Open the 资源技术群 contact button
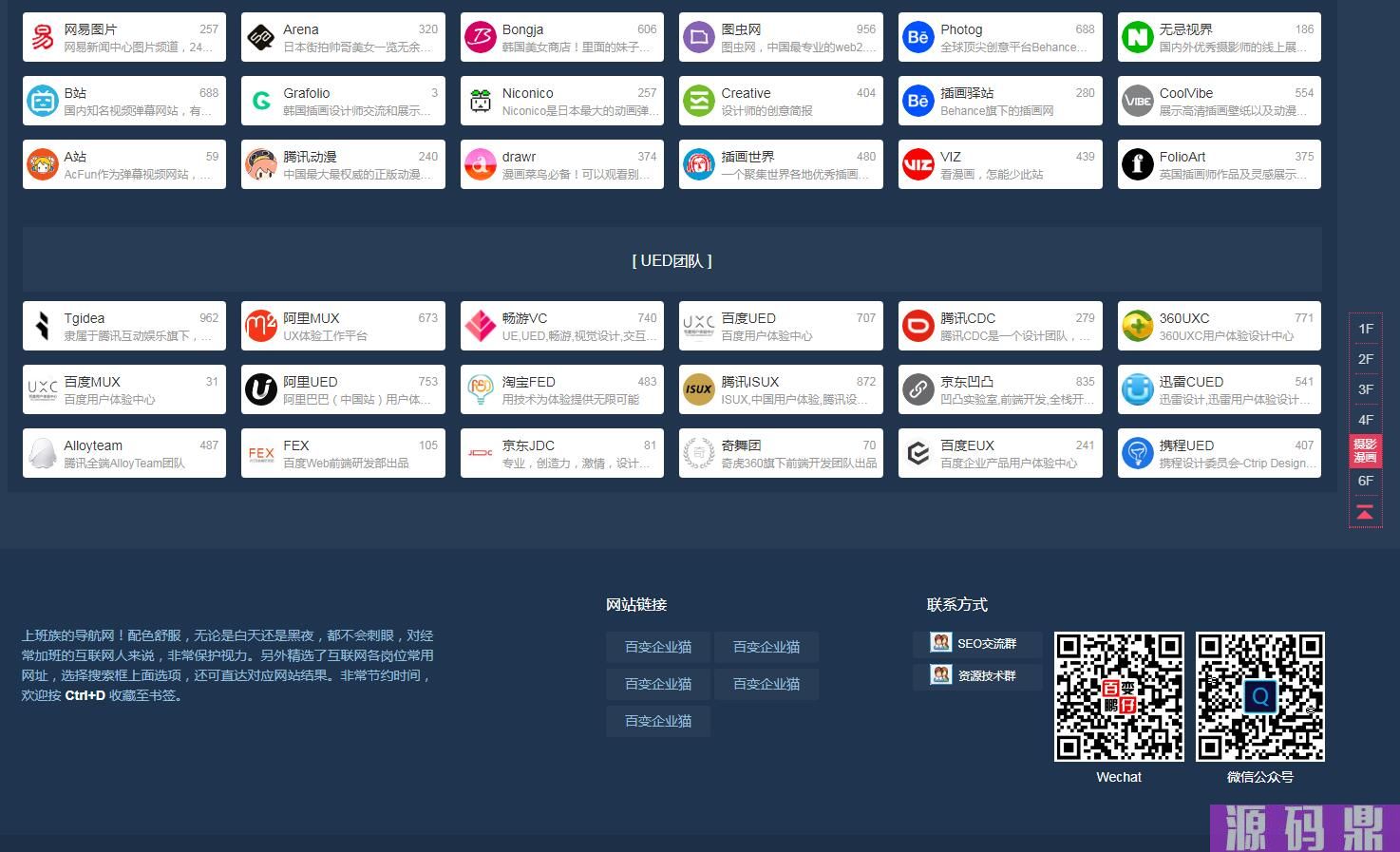Viewport: 1400px width, 852px height. 977,676
